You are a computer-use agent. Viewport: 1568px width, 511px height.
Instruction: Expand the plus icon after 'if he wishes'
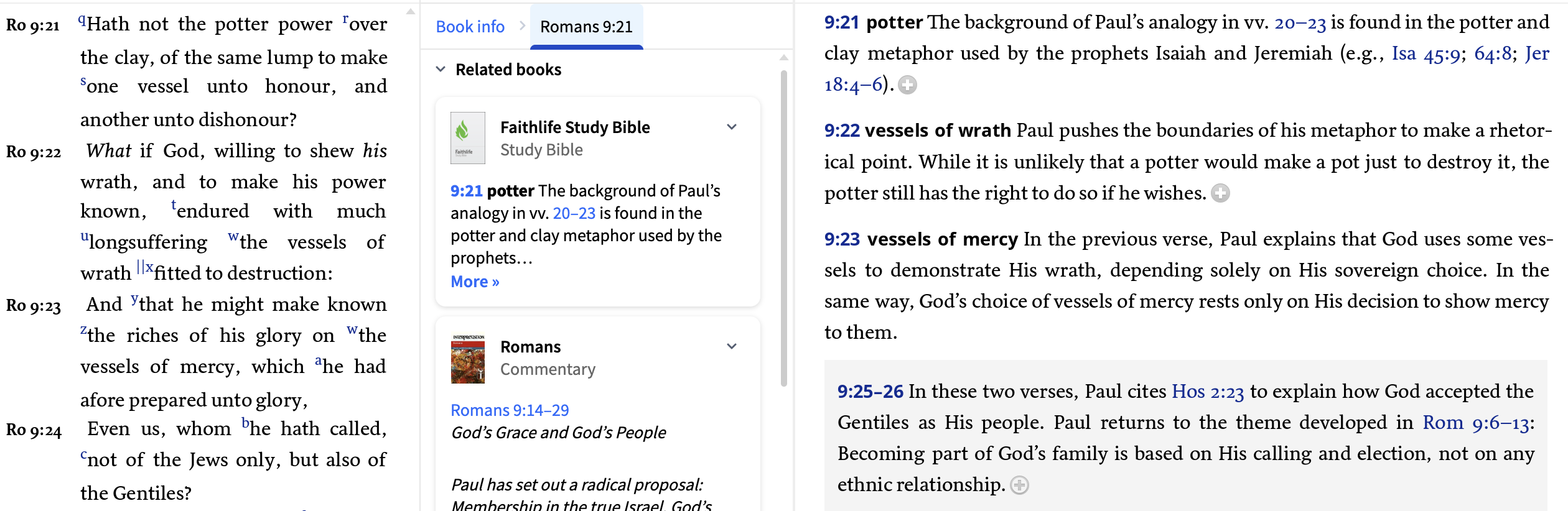1221,193
